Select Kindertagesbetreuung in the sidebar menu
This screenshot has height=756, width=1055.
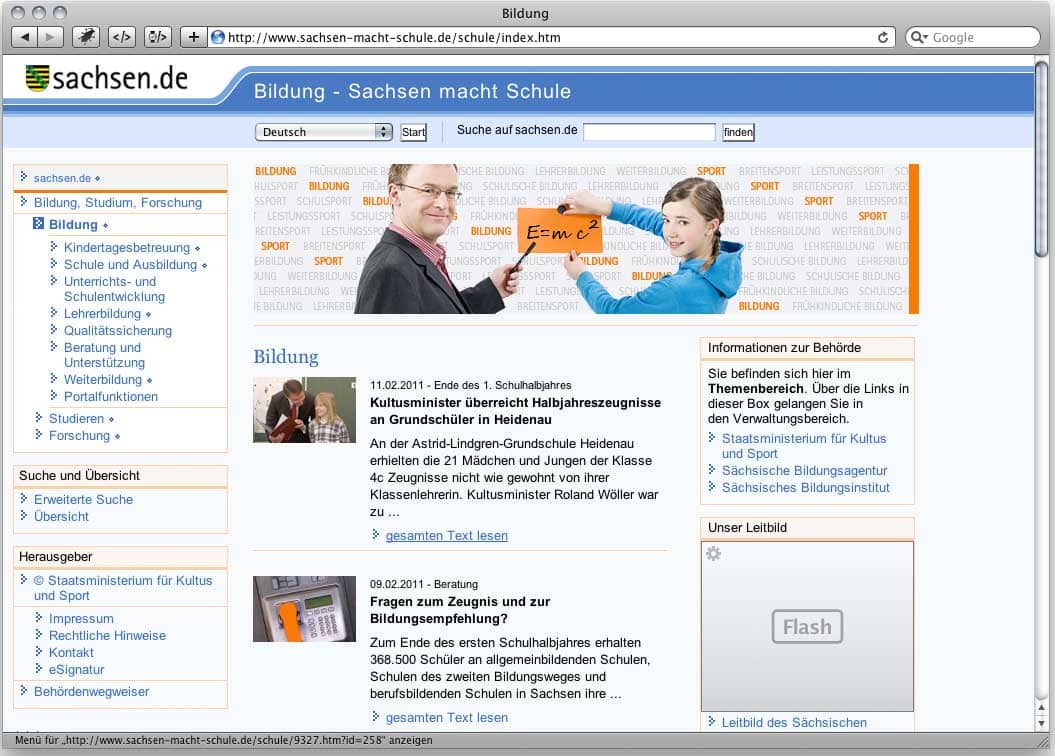pyautogui.click(x=126, y=247)
